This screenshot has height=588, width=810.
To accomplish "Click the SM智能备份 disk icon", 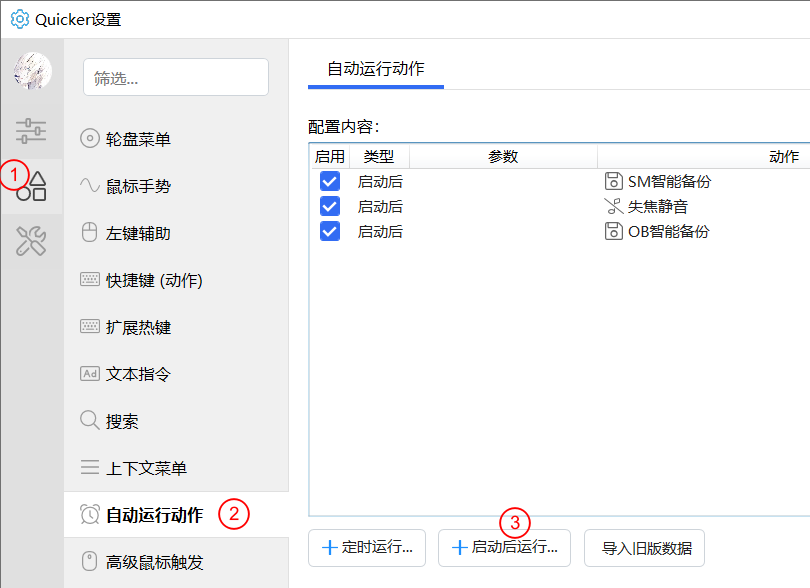I will 613,181.
